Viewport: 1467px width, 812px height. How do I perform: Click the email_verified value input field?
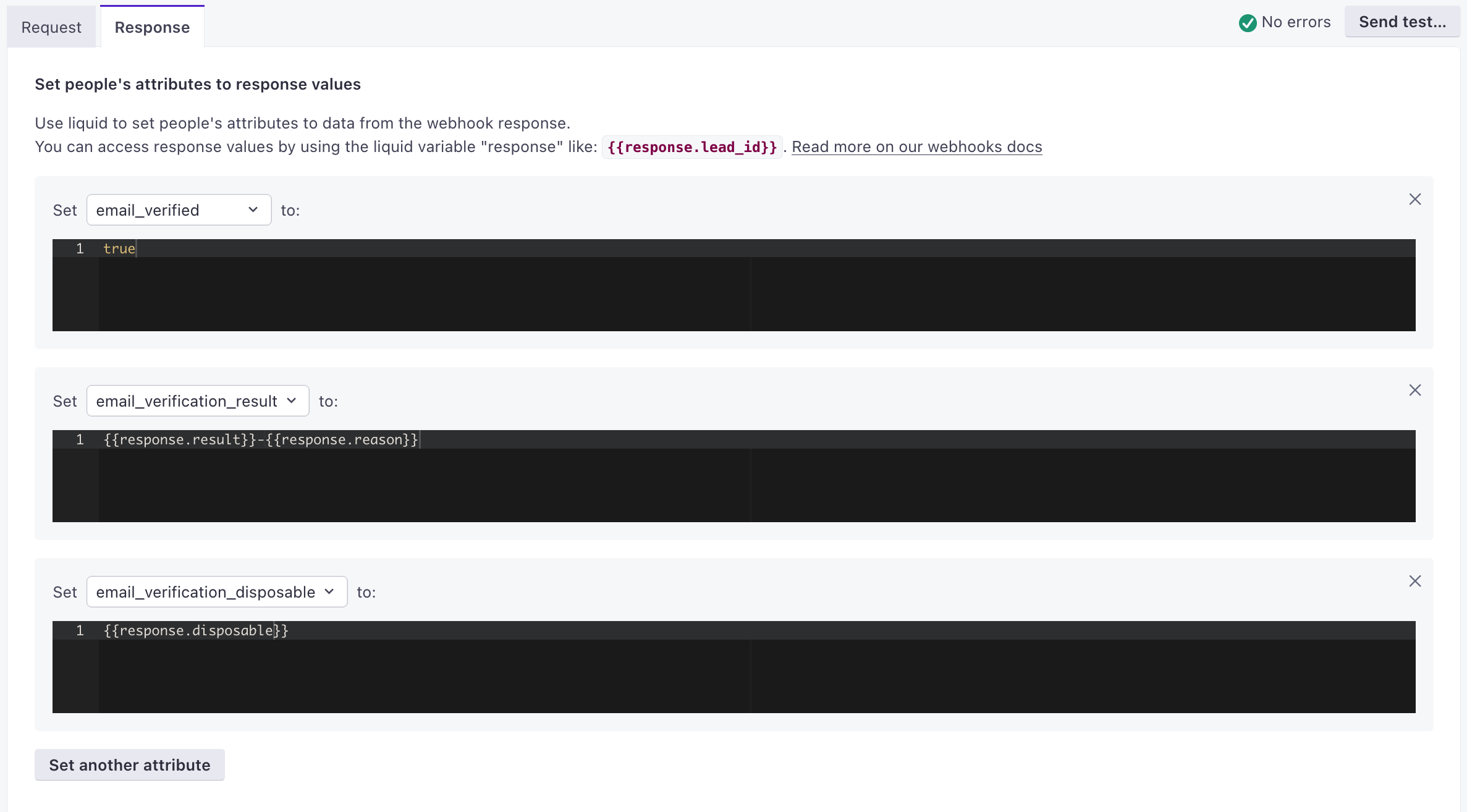734,284
